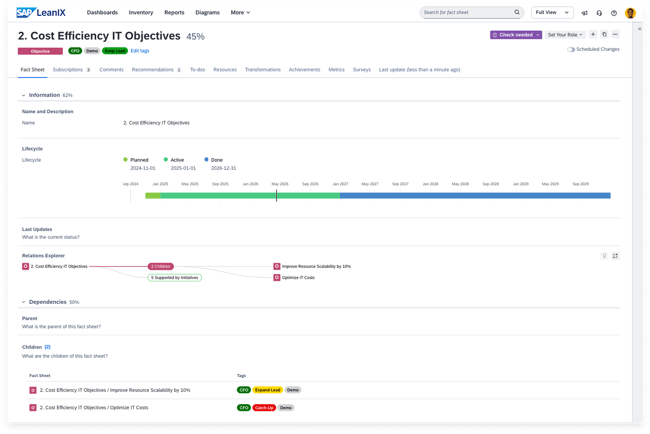The width and height of the screenshot is (650, 434).
Task: Click the CFO tag under the title
Action: [75, 51]
